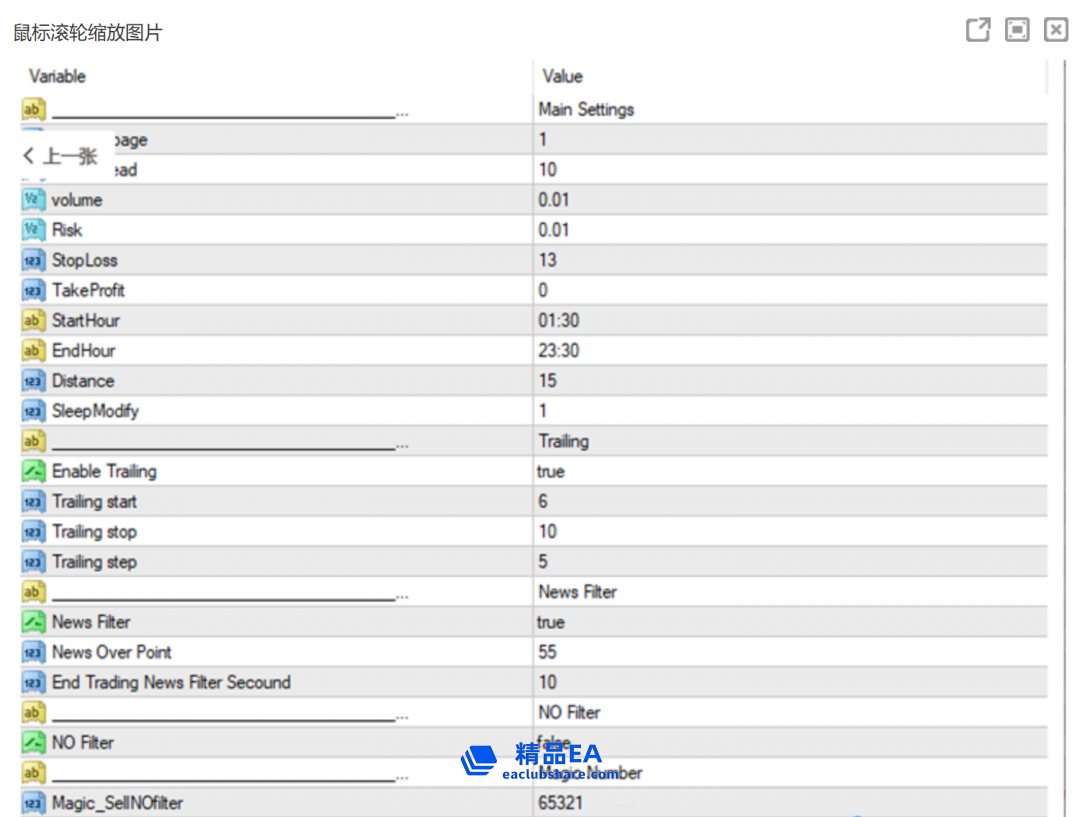Click the News Filter boolean icon

(x=34, y=622)
